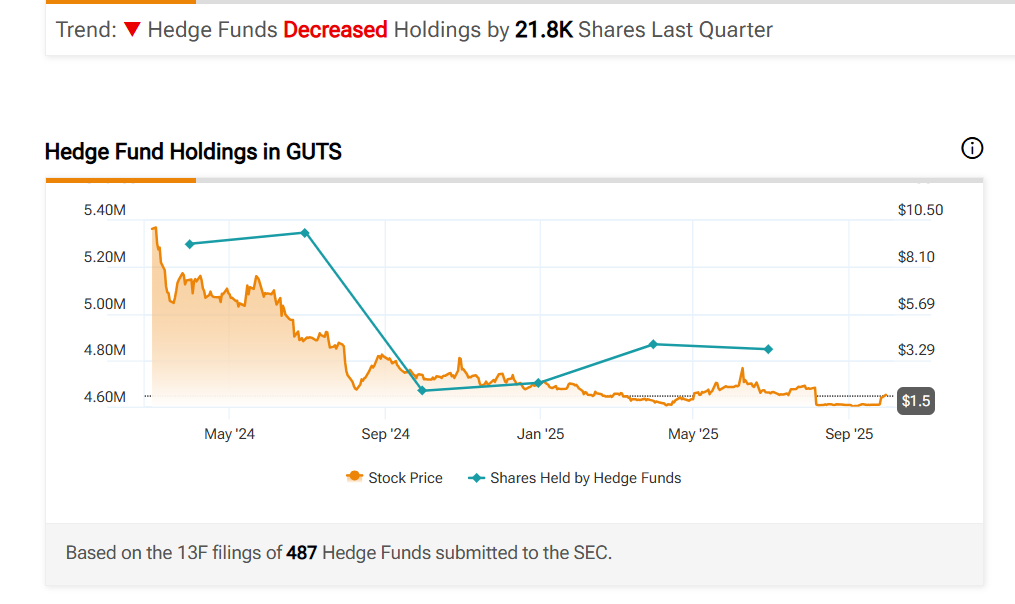Toggle the 'Shares Held by Hedge Funds' label

(585, 478)
